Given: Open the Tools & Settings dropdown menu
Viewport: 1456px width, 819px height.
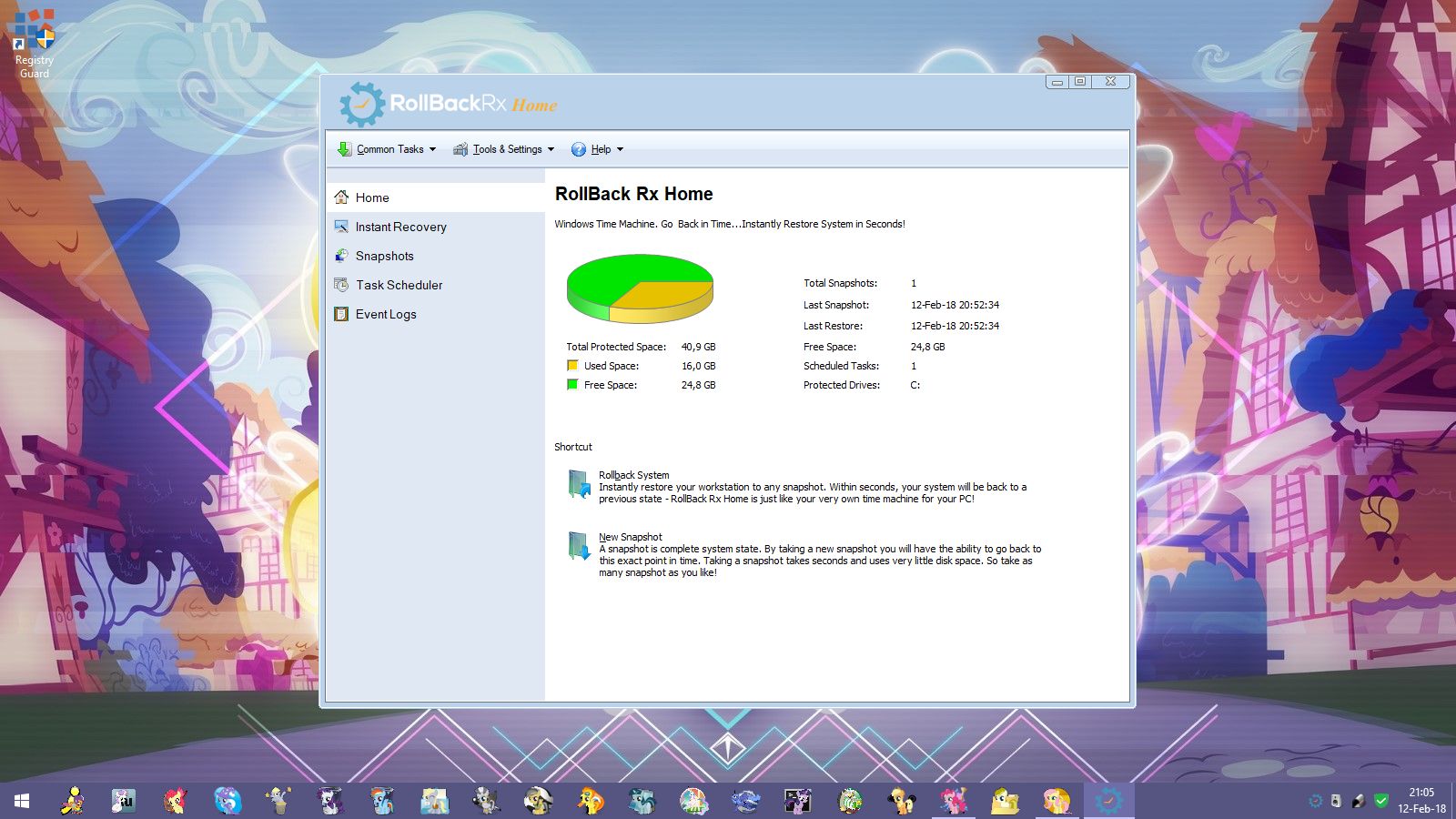Looking at the screenshot, I should [503, 149].
